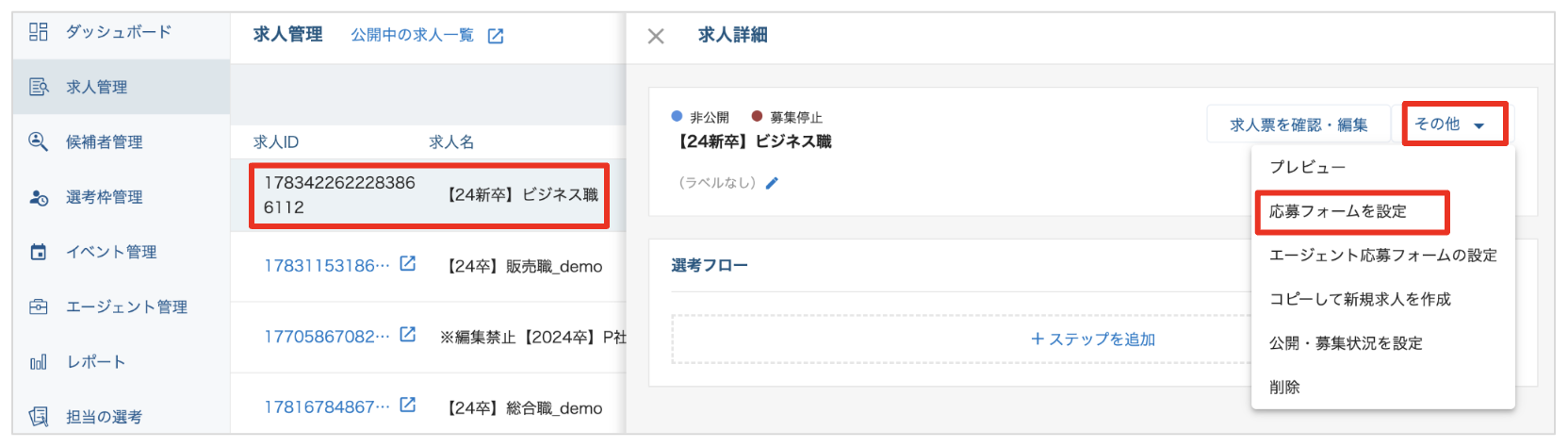Image resolution: width=1568 pixels, height=447 pixels.
Task: Choose 応募フォームを設定 menu entry
Action: point(1338,211)
